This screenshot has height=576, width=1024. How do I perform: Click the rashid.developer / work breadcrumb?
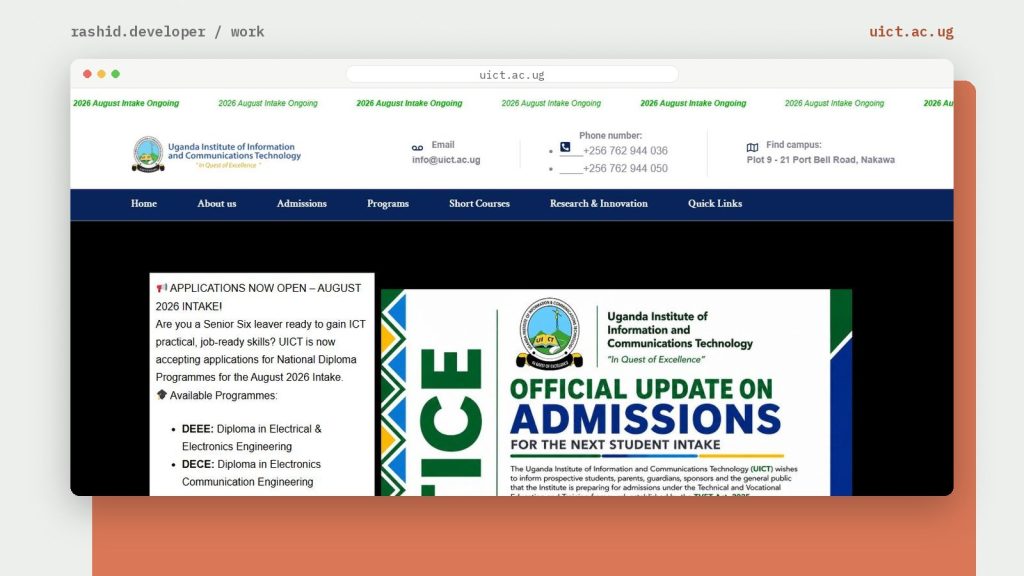click(x=168, y=31)
